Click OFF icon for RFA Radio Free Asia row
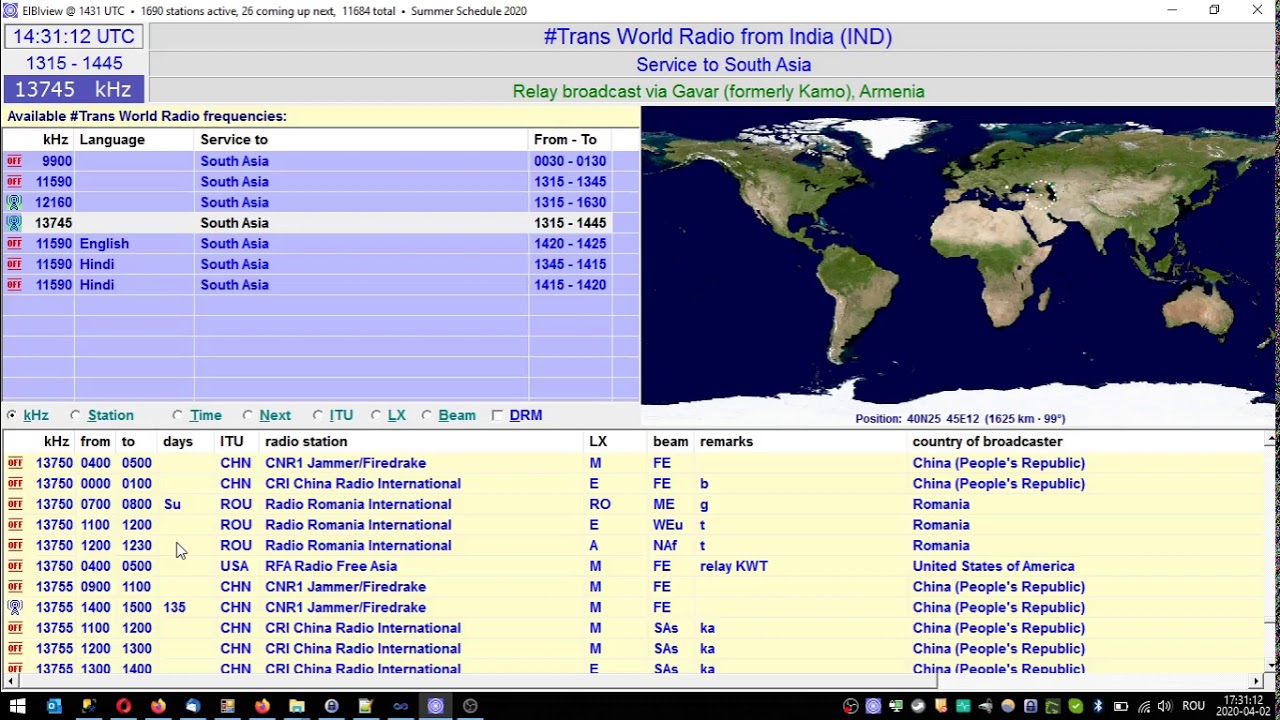 click(14, 566)
